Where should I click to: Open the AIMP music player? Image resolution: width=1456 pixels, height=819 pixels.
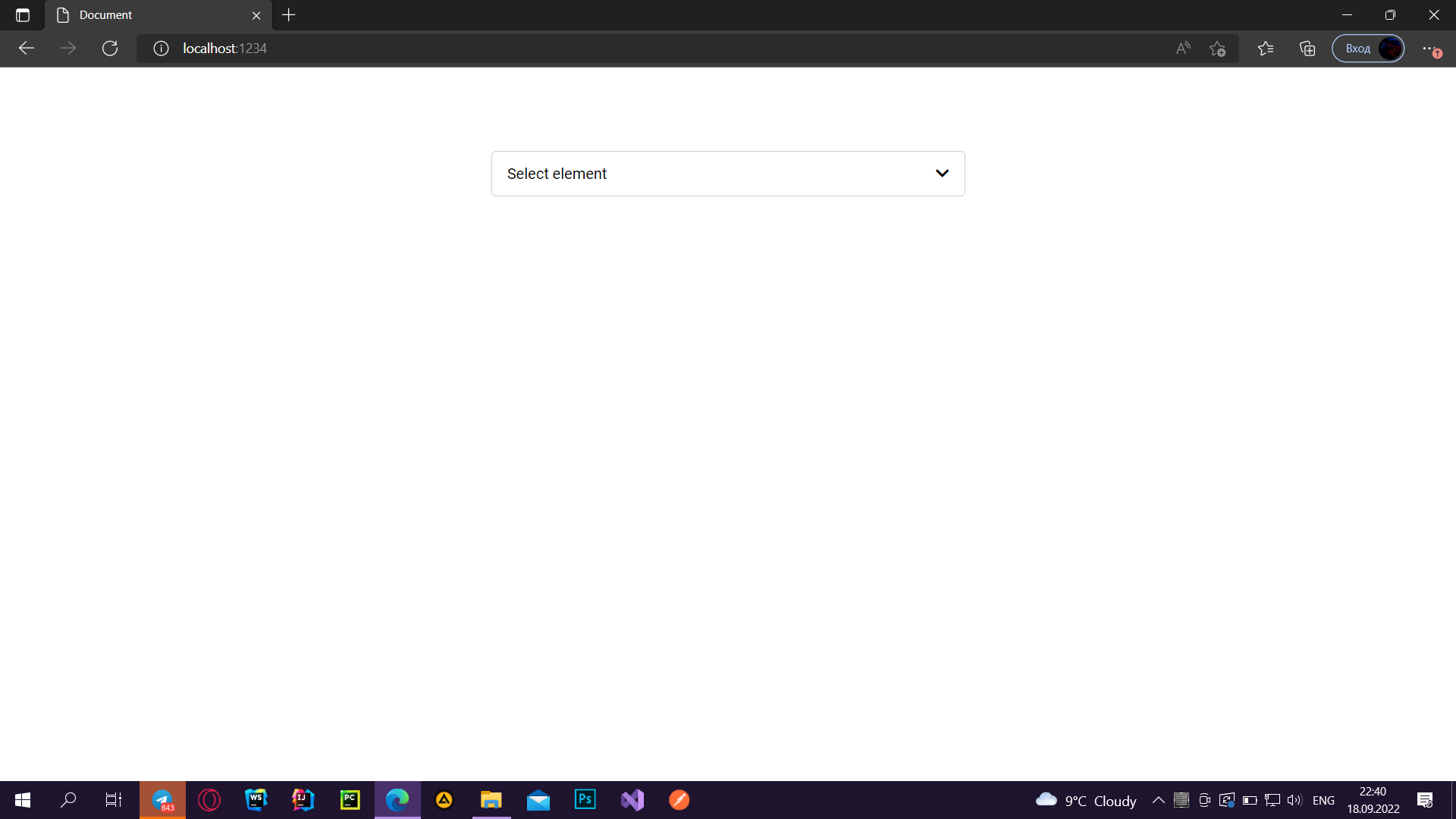click(x=444, y=799)
